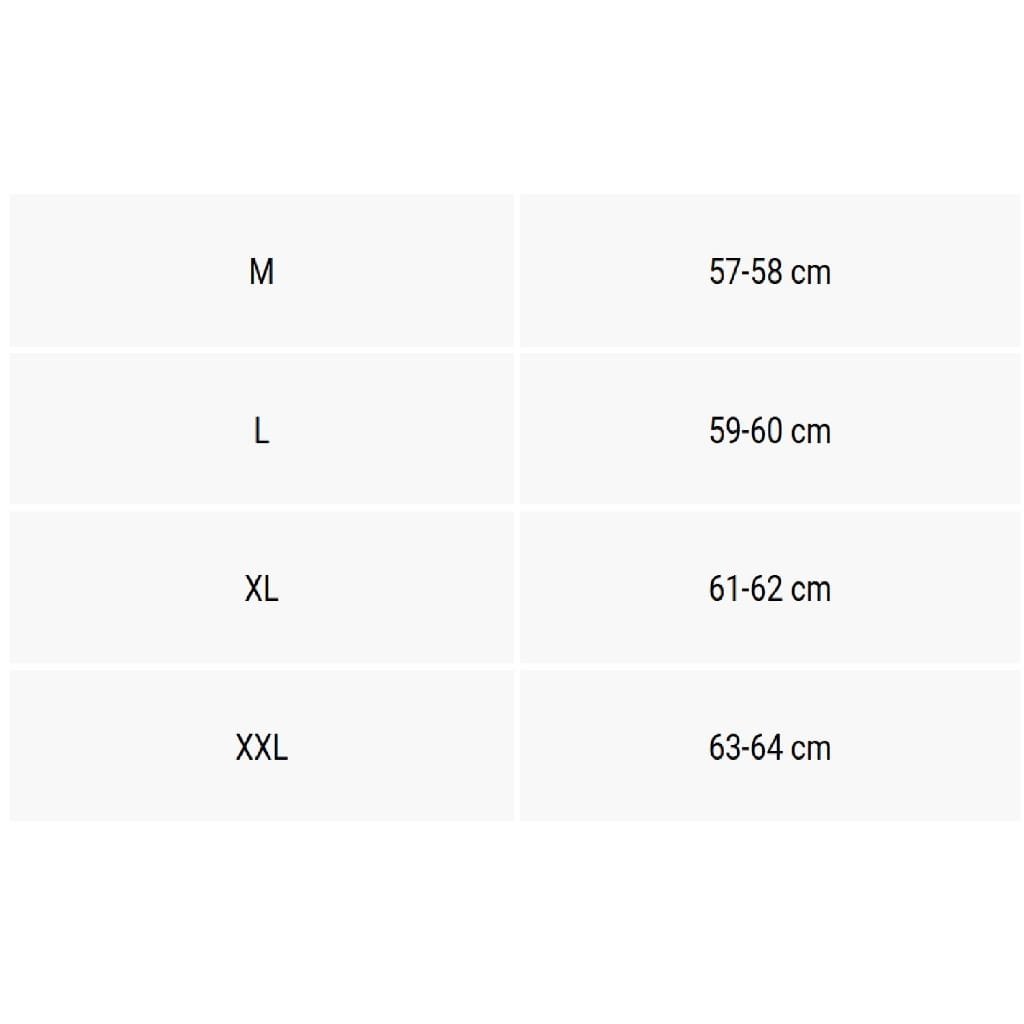Select the XXL size cell
The width and height of the screenshot is (1024, 1024).
261,746
